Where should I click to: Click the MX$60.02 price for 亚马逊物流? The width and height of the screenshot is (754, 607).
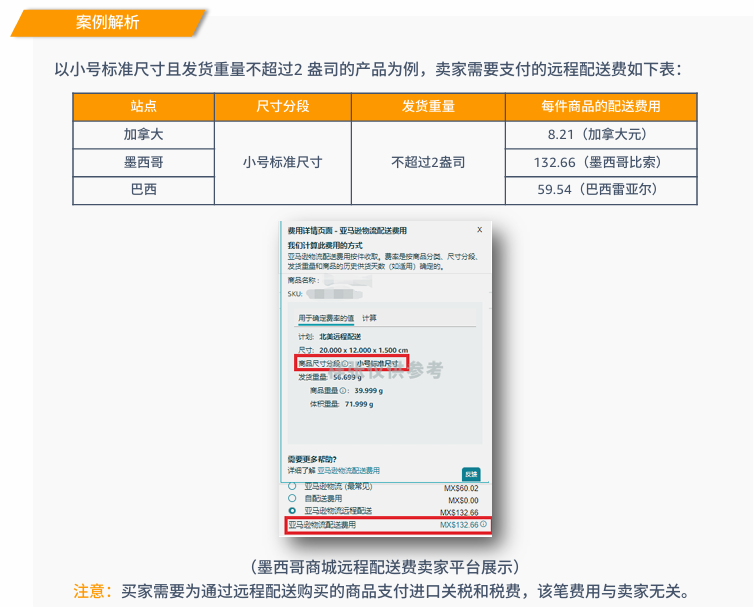pos(461,488)
